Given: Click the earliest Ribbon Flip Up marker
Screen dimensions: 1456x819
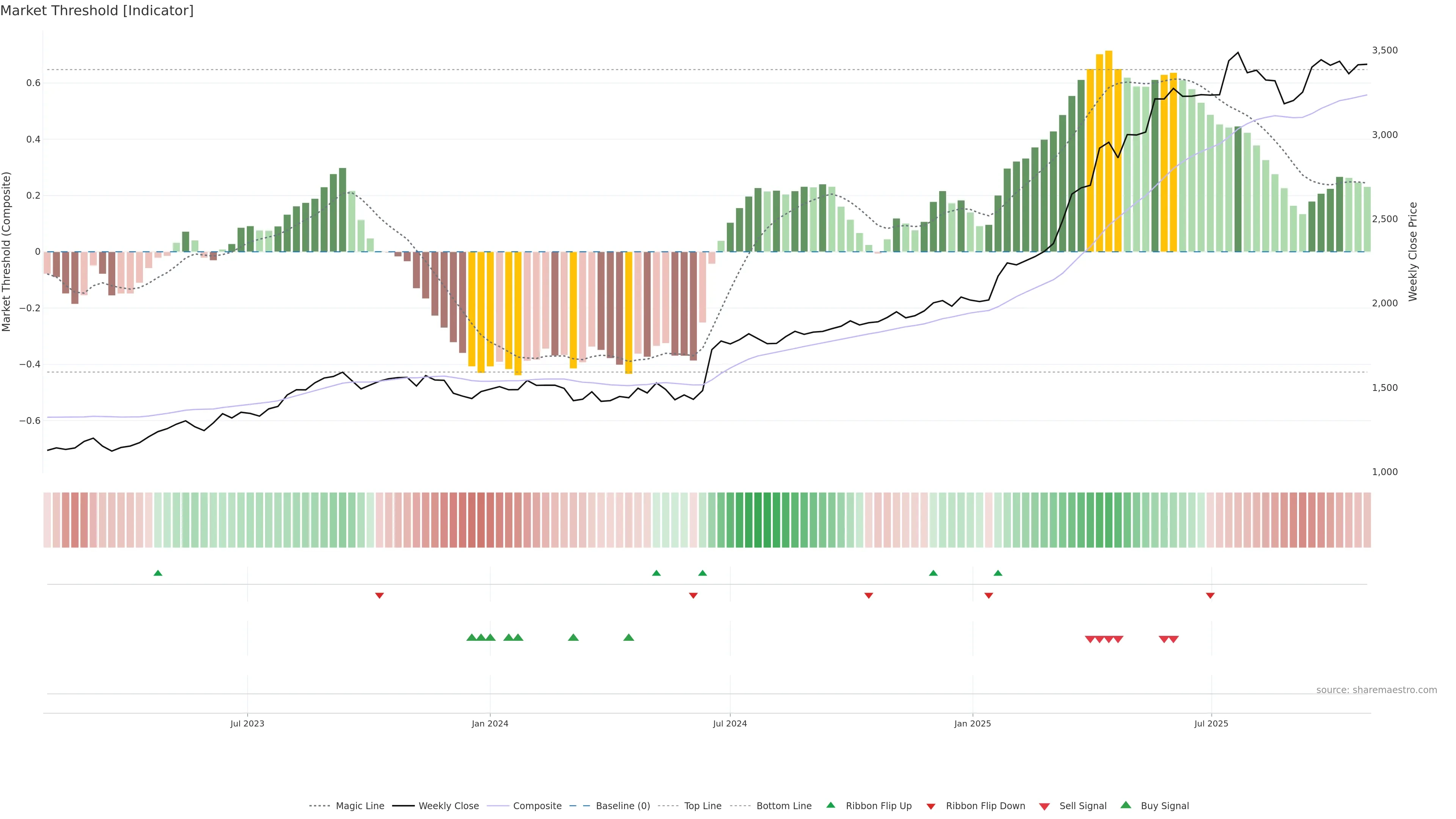Looking at the screenshot, I should [158, 573].
